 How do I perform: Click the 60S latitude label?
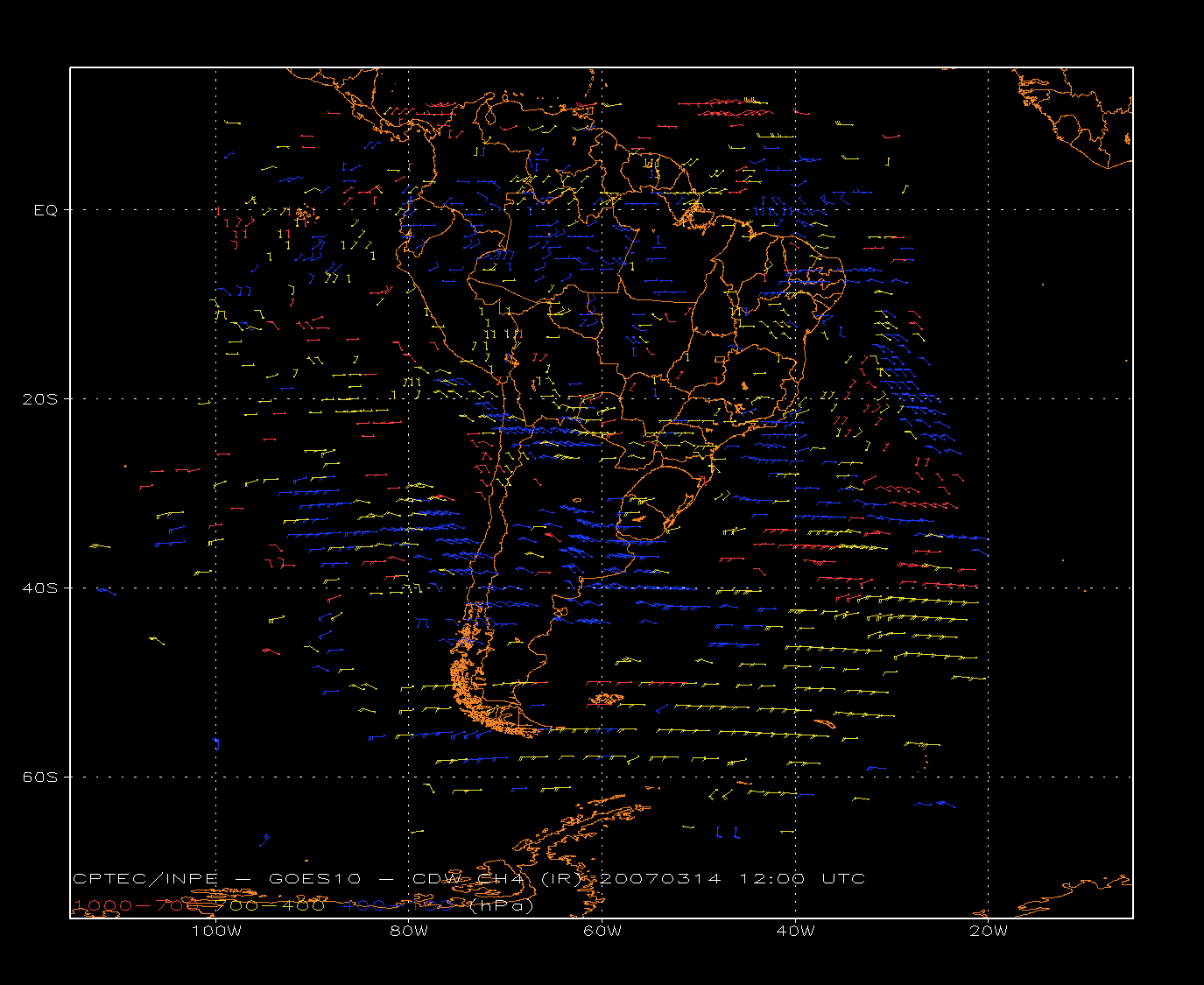point(39,777)
